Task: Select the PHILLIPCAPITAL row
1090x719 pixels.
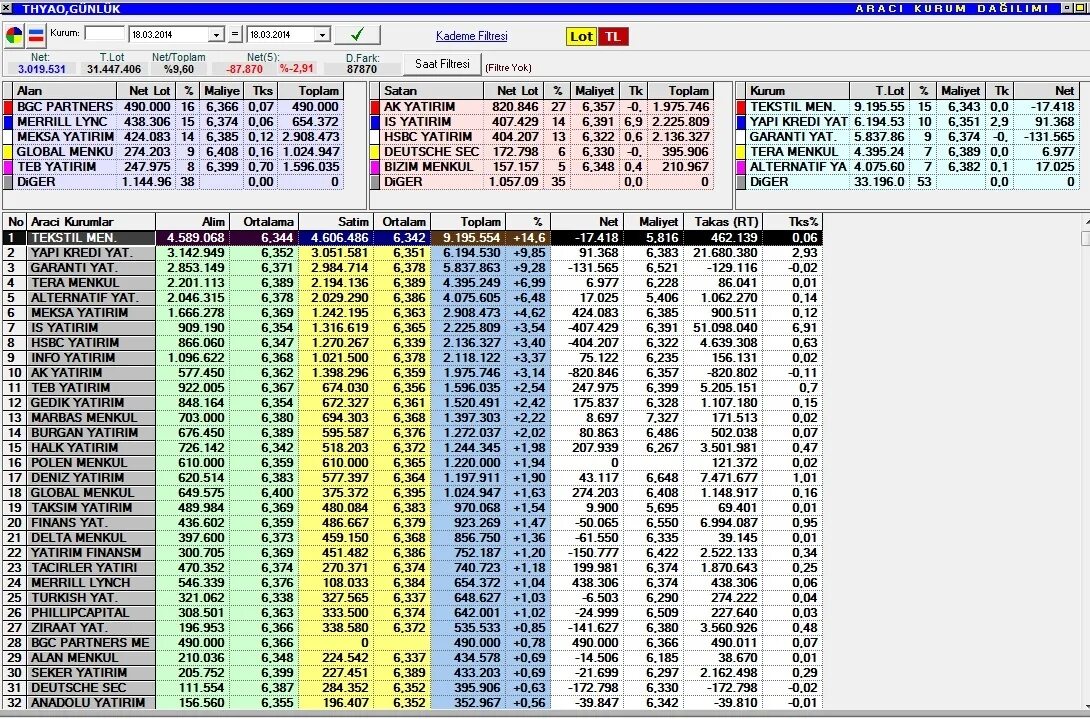Action: 412,613
